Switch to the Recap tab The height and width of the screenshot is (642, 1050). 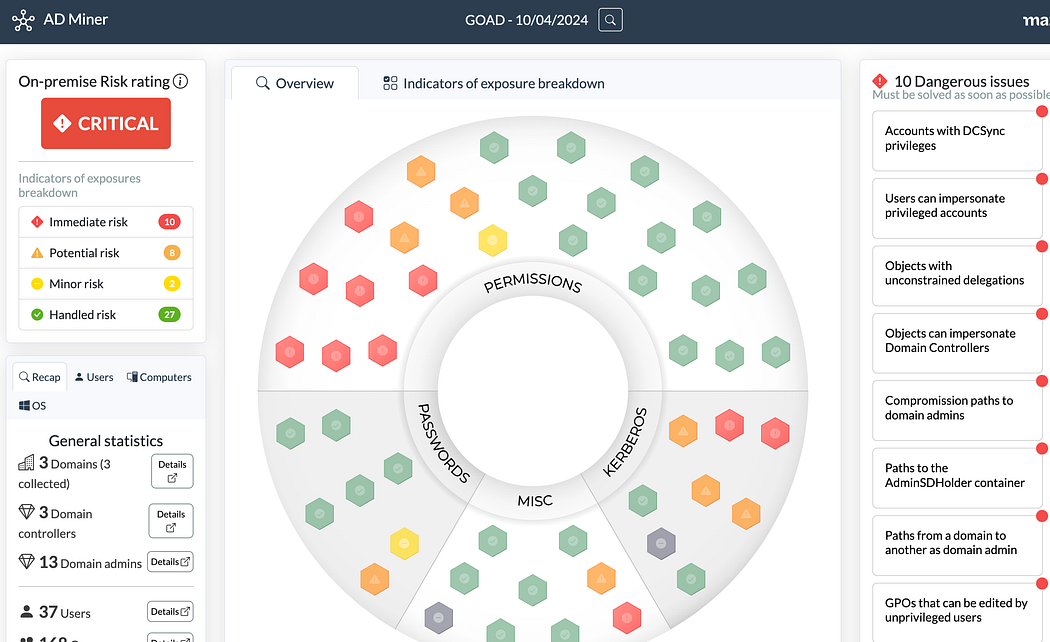[40, 377]
